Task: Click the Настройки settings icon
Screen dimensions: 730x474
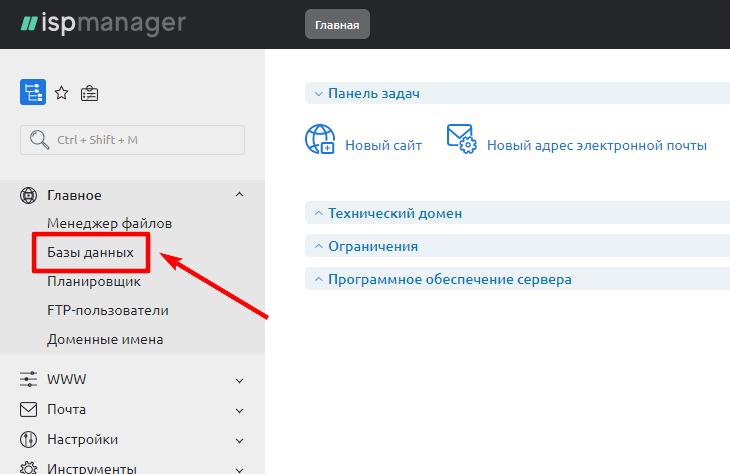Action: [x=29, y=440]
